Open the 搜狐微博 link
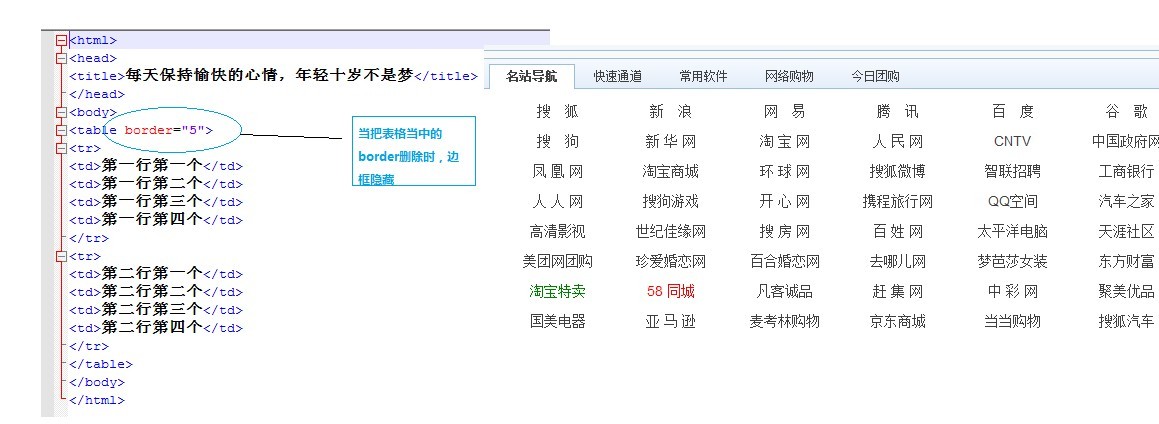 tap(897, 171)
